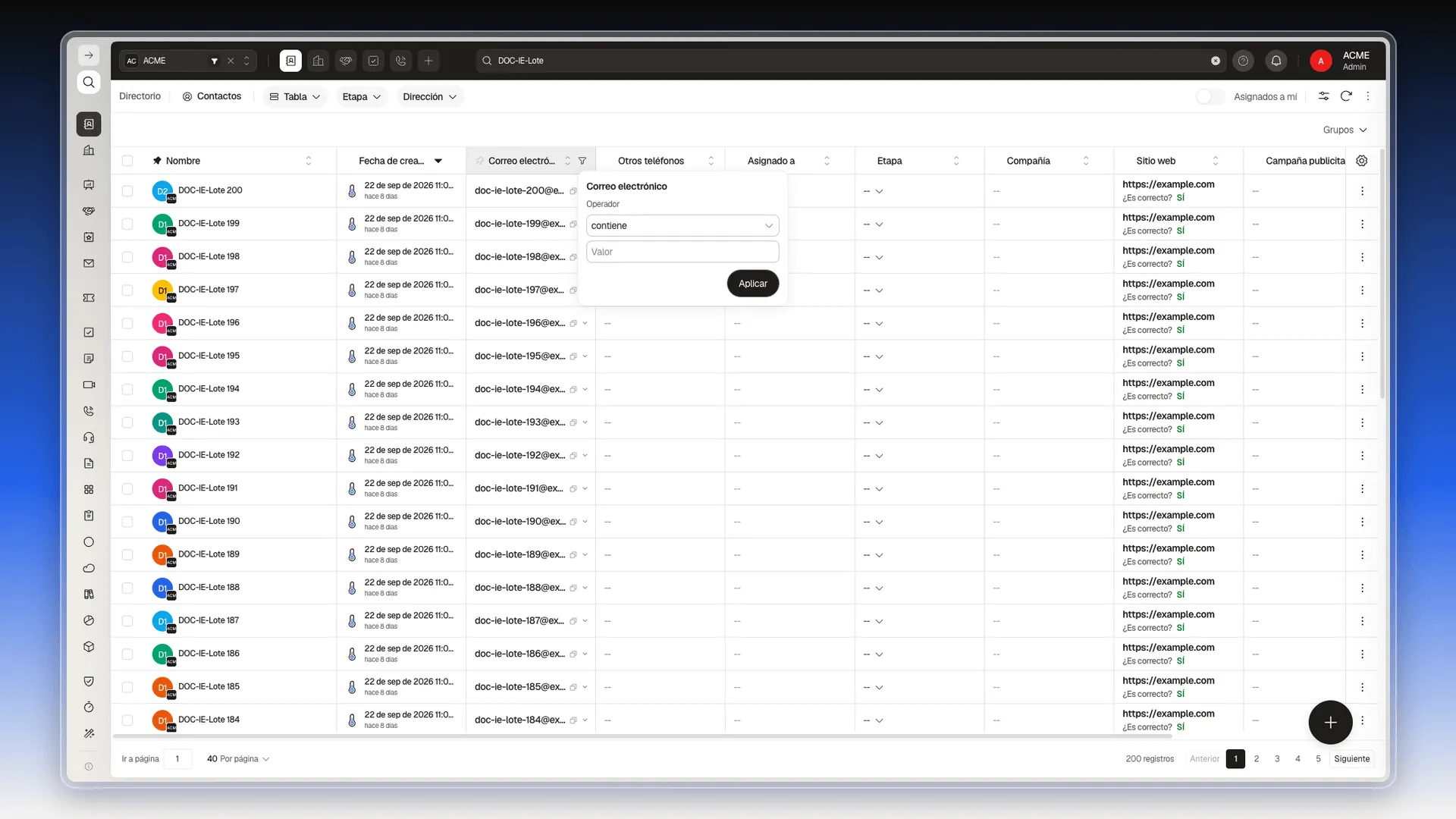
Task: Click the refresh icon in the toolbar
Action: pos(1346,96)
